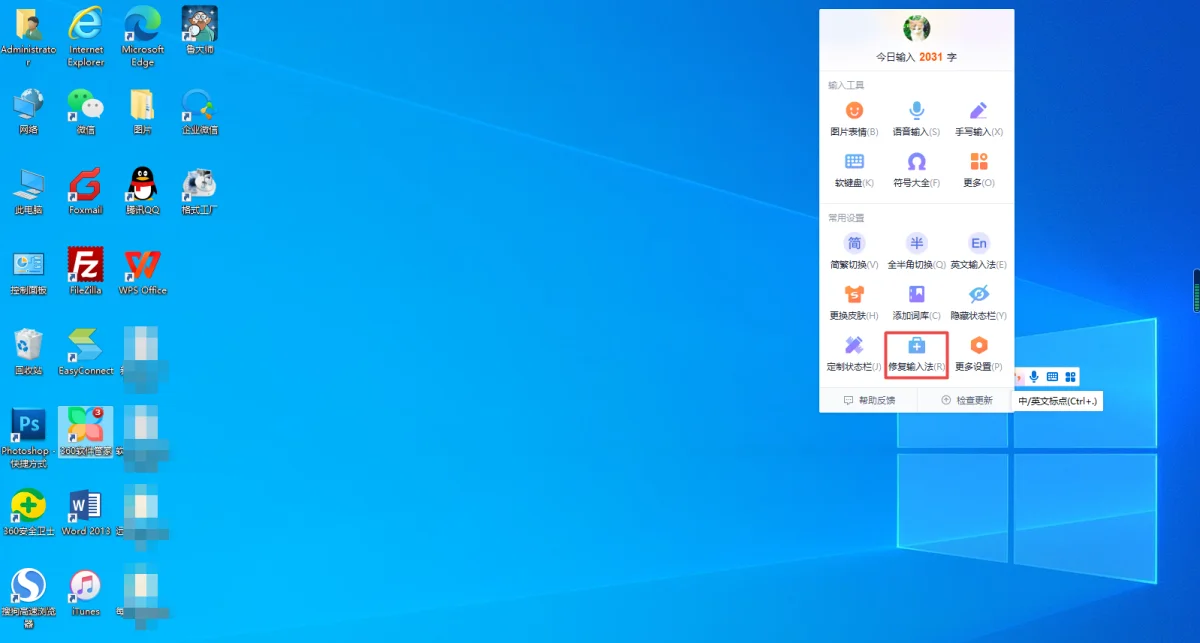This screenshot has width=1200, height=643.
Task: Click 修复输入法 repair icon
Action: tap(916, 346)
